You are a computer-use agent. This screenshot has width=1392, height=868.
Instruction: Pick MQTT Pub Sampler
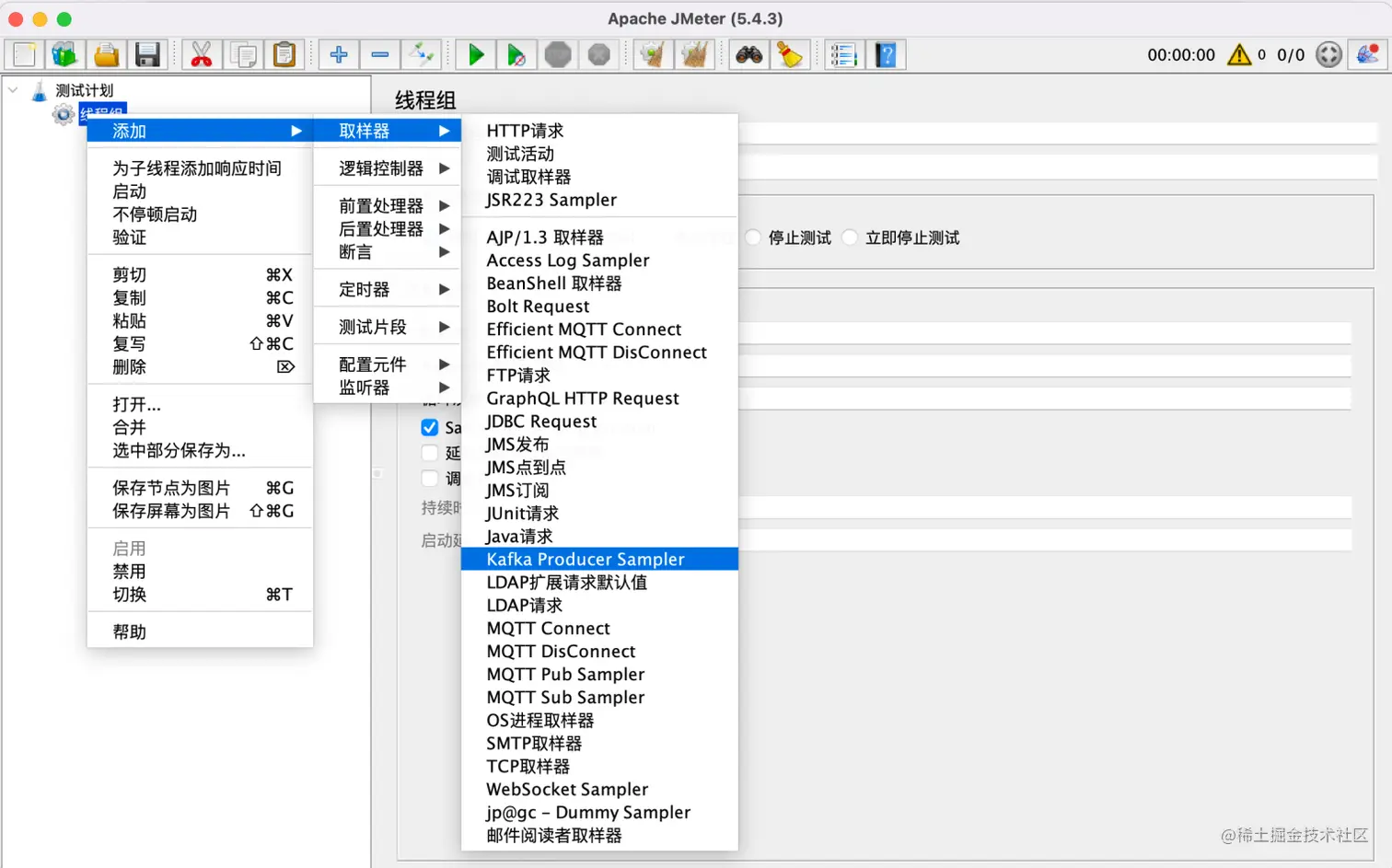599,675
